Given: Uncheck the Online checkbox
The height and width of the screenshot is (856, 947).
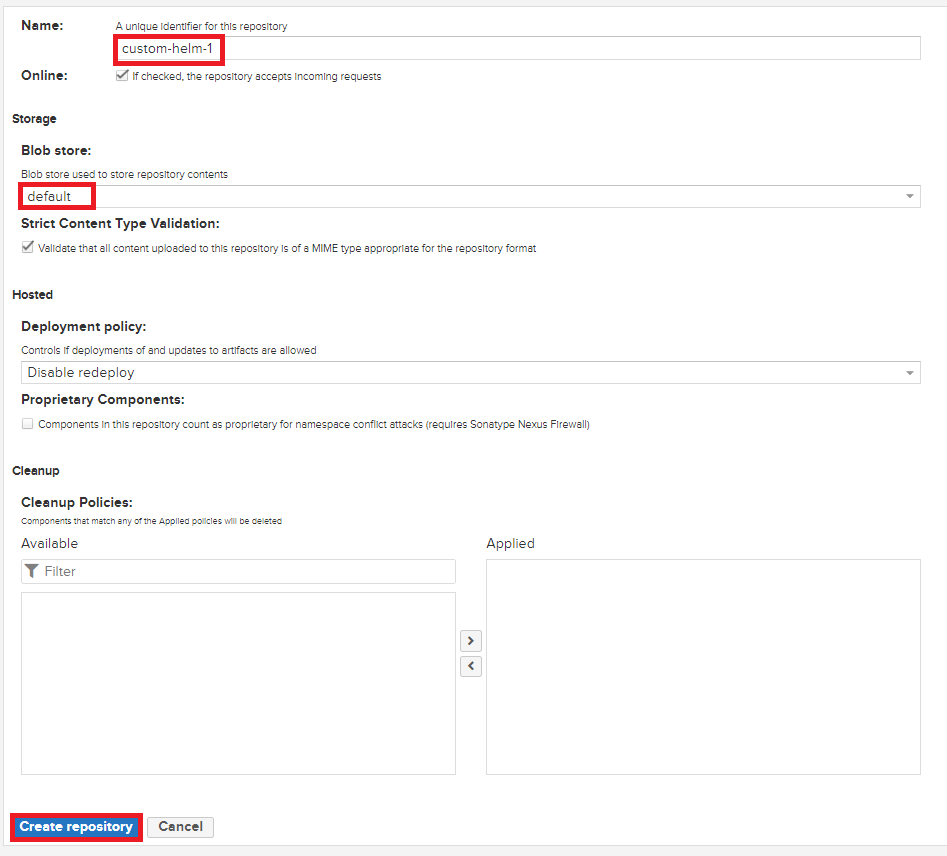Looking at the screenshot, I should [x=121, y=75].
